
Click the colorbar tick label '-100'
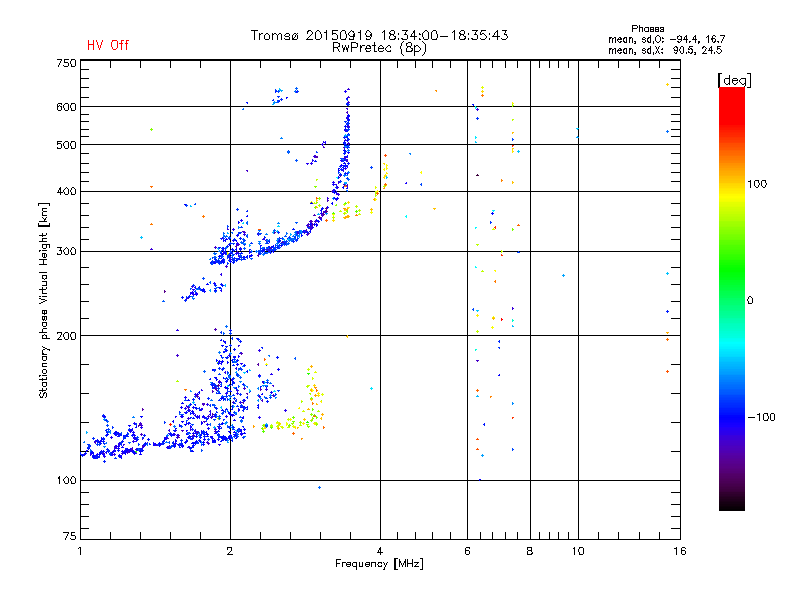(761, 417)
